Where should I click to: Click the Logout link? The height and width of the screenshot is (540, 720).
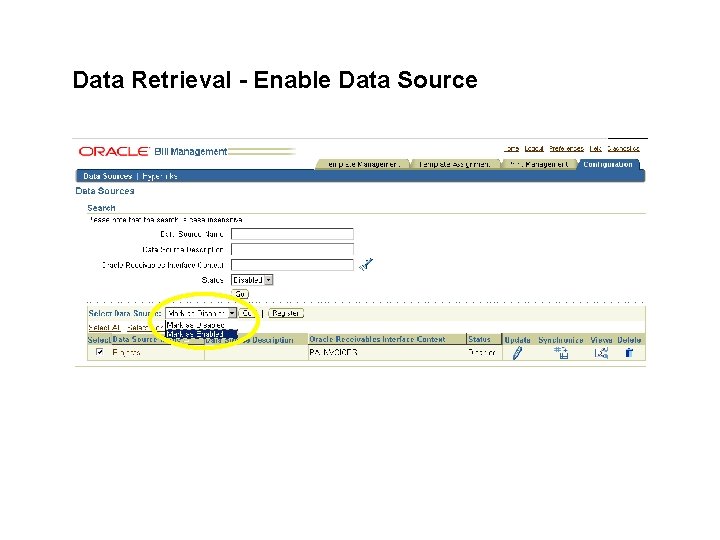(x=534, y=148)
